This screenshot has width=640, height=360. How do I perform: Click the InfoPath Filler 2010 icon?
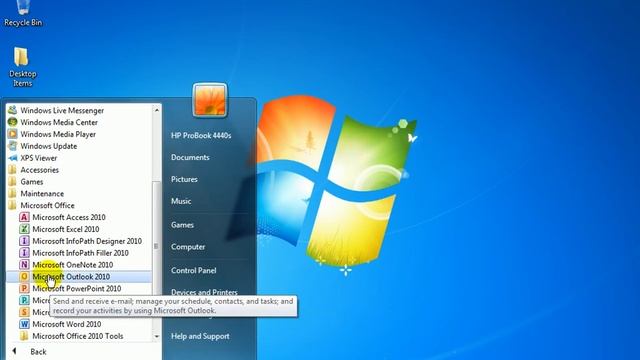(24, 253)
